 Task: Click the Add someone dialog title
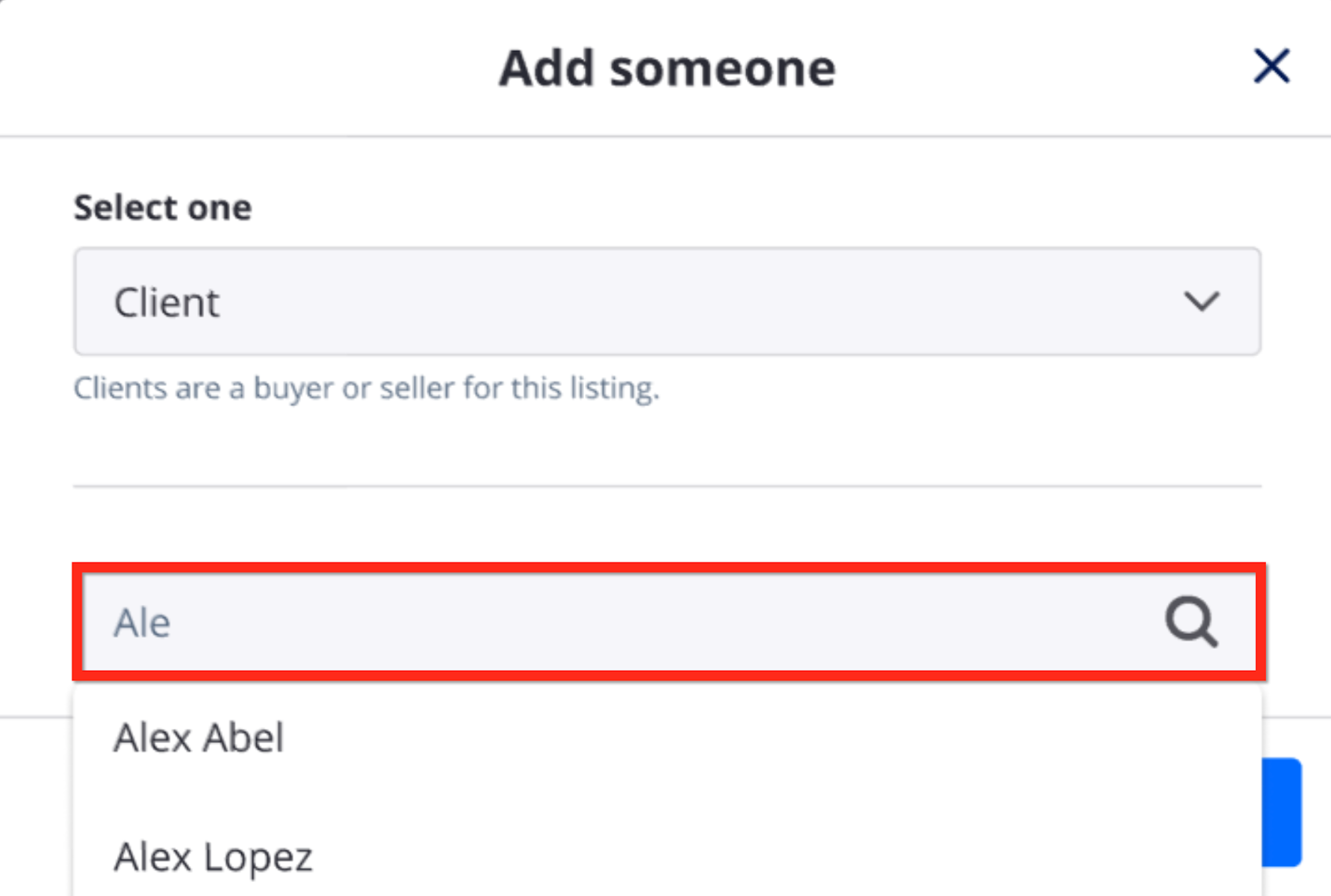click(666, 68)
